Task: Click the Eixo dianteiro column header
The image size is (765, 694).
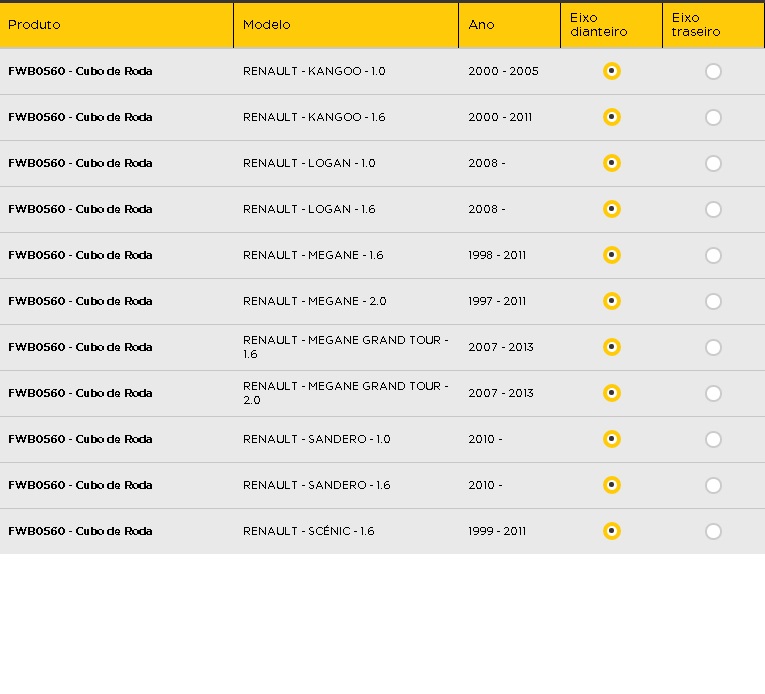Action: 611,25
